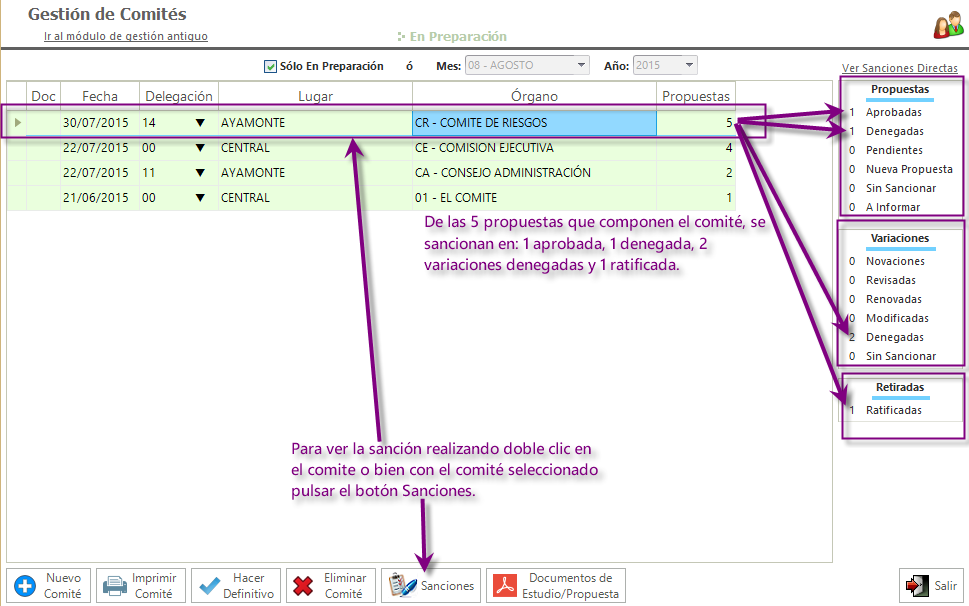Select the cell 01 - EL COMITE
969x606 pixels.
534,198
